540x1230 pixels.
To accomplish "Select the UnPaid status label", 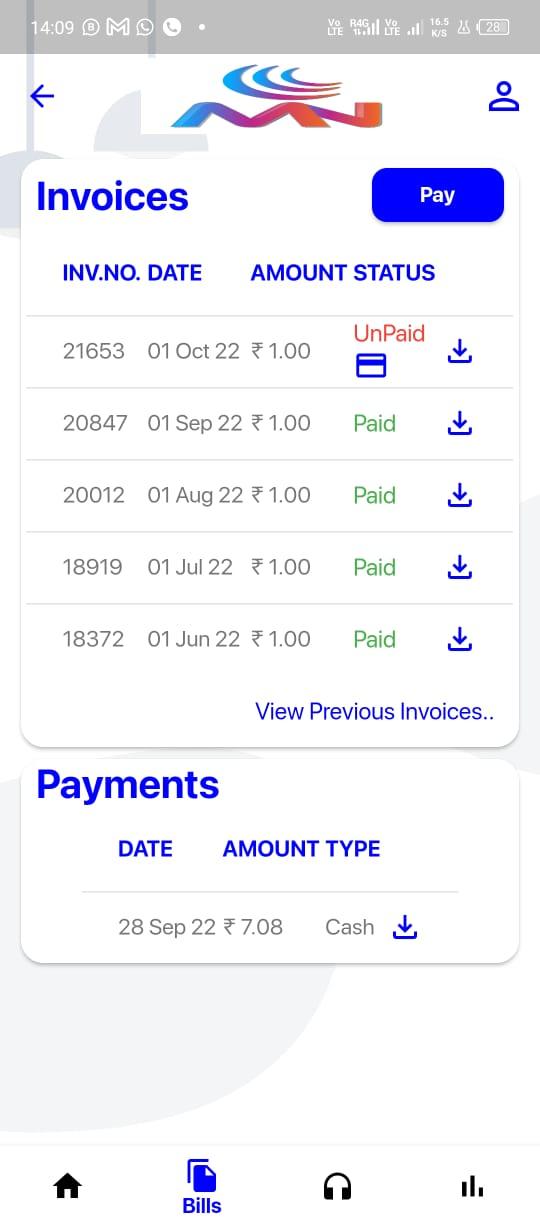I will (x=389, y=333).
